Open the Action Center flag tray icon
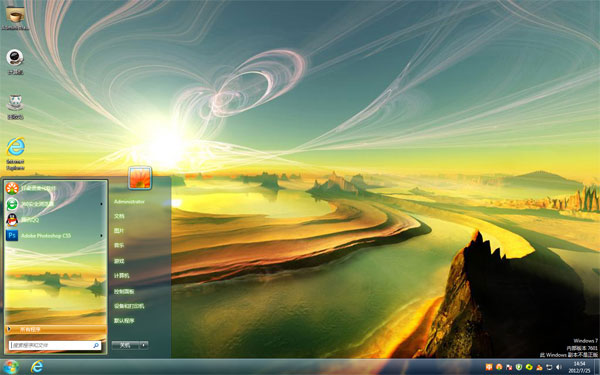The image size is (600, 375). point(509,367)
